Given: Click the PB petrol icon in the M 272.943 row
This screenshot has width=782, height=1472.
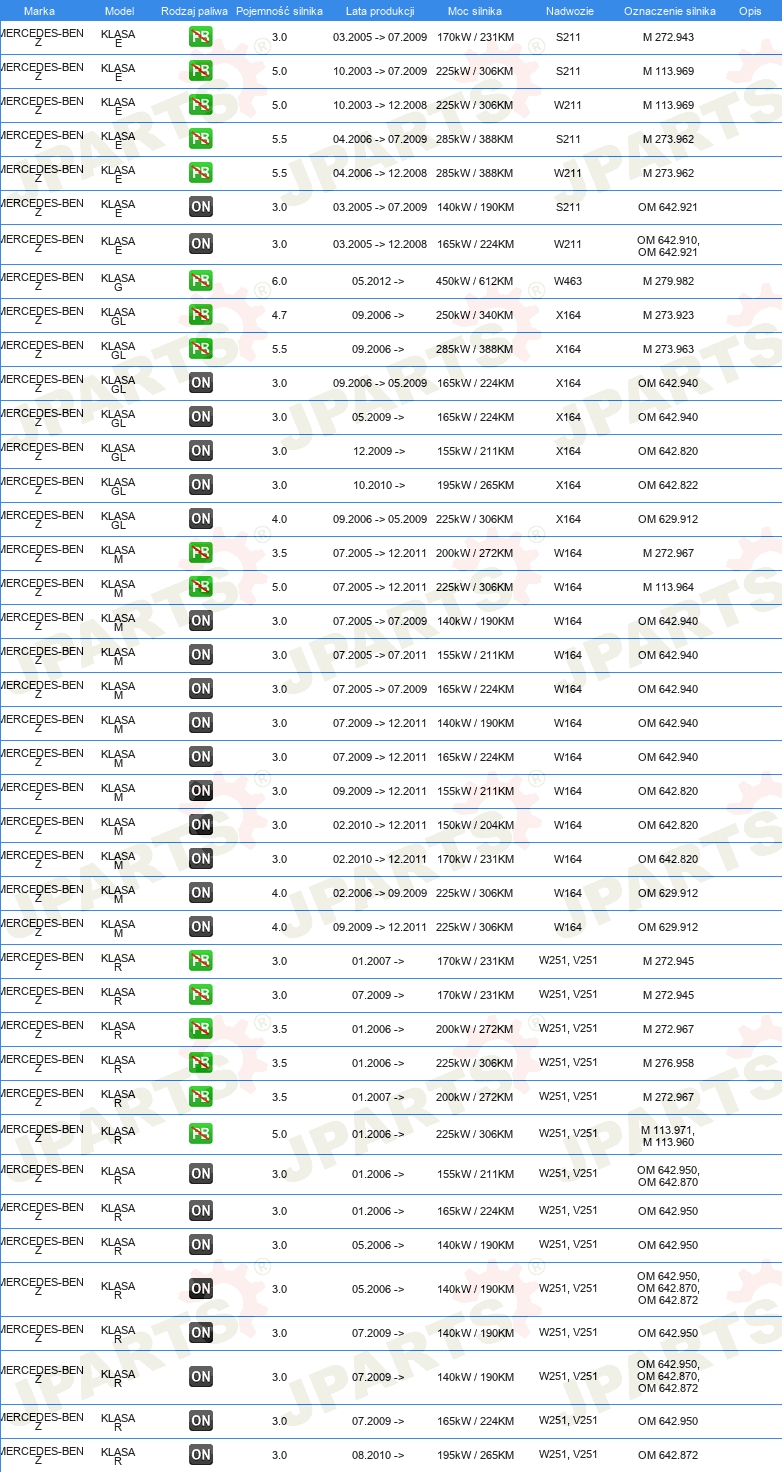Looking at the screenshot, I should pyautogui.click(x=201, y=37).
